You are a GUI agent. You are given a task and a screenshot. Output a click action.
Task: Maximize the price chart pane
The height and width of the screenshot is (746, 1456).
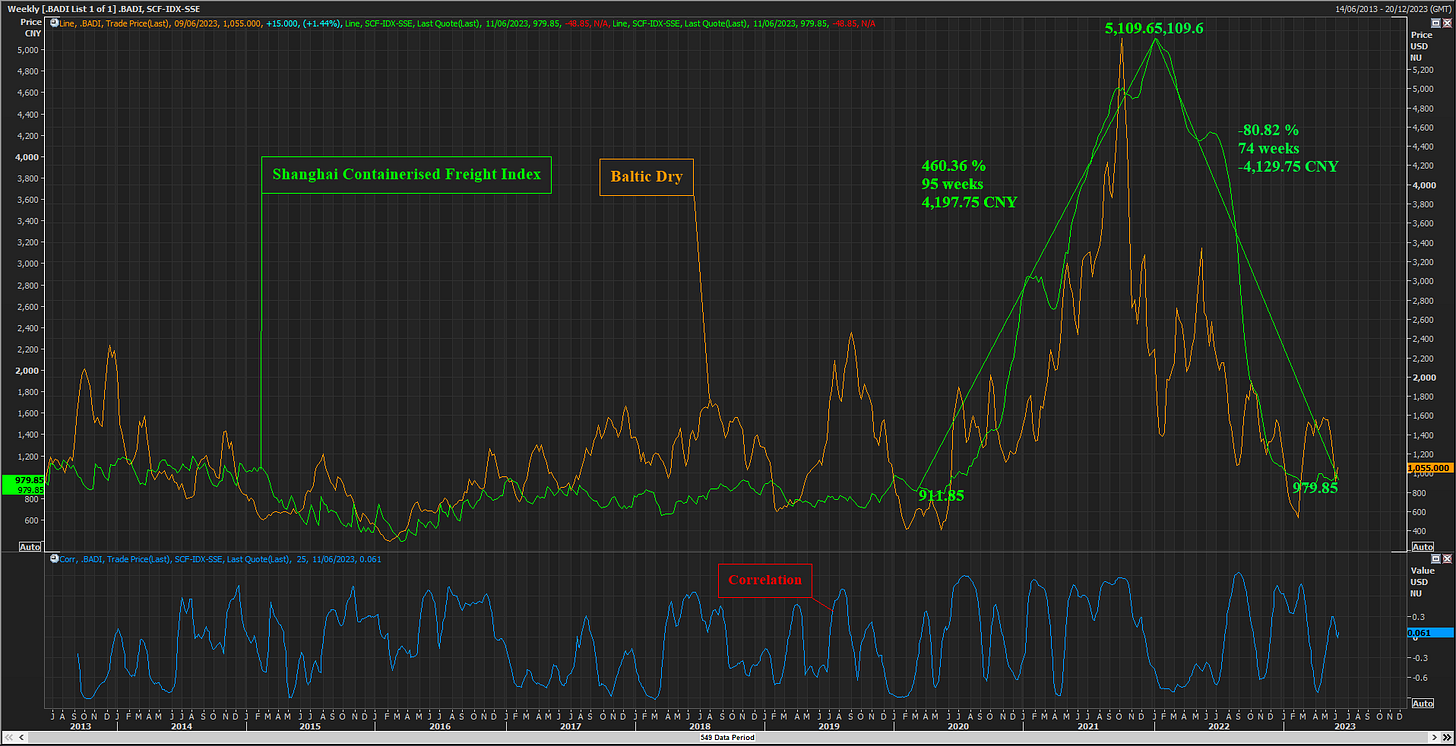click(1436, 23)
